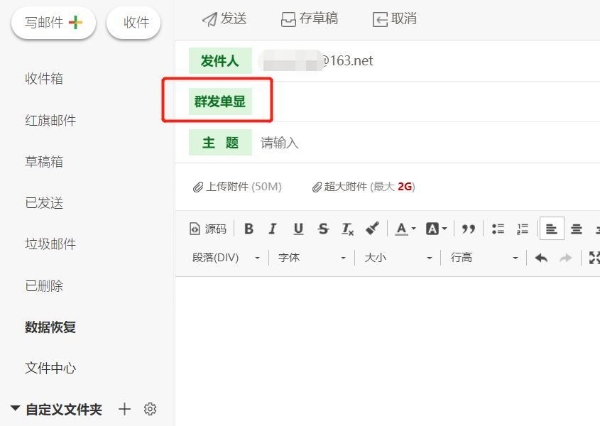Open the 垃圾邮件 spam folder
The height and width of the screenshot is (426, 600).
tap(51, 244)
